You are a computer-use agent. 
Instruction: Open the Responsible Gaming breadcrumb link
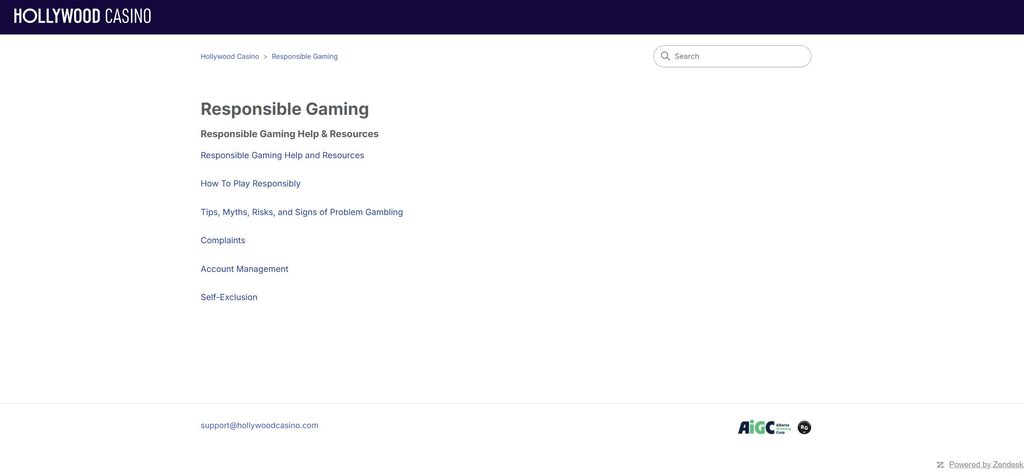[x=304, y=57]
